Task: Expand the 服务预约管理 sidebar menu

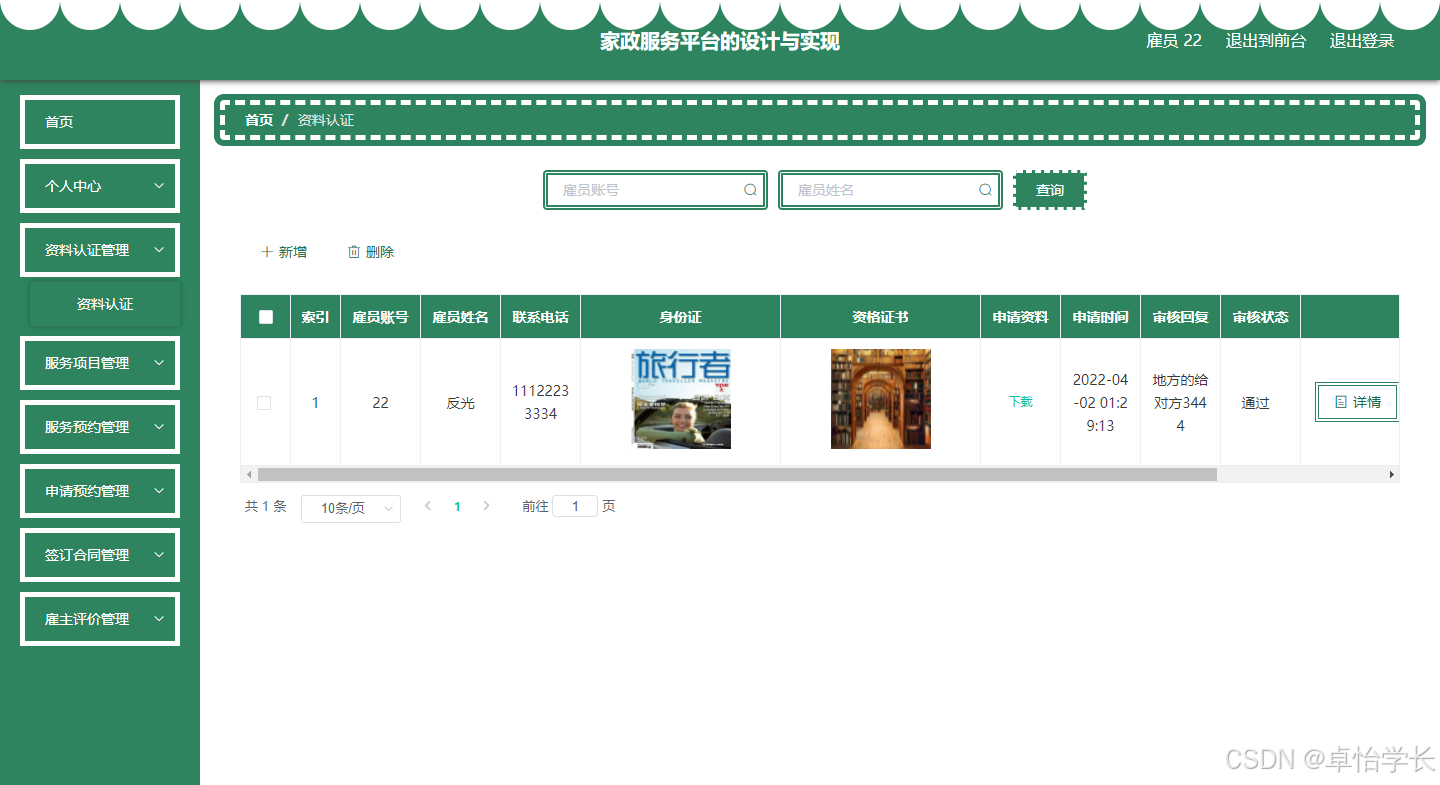Action: (100, 427)
